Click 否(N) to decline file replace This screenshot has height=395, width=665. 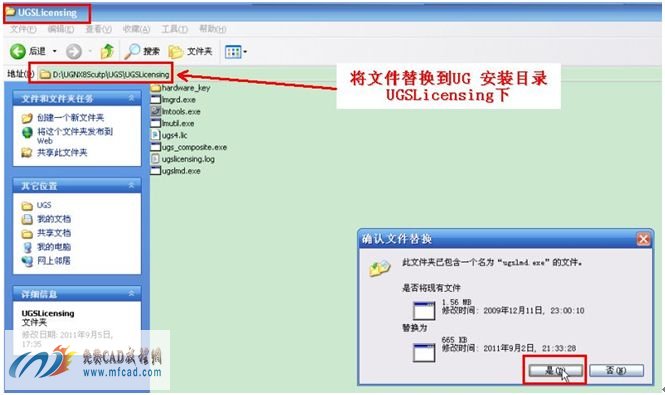[x=617, y=370]
